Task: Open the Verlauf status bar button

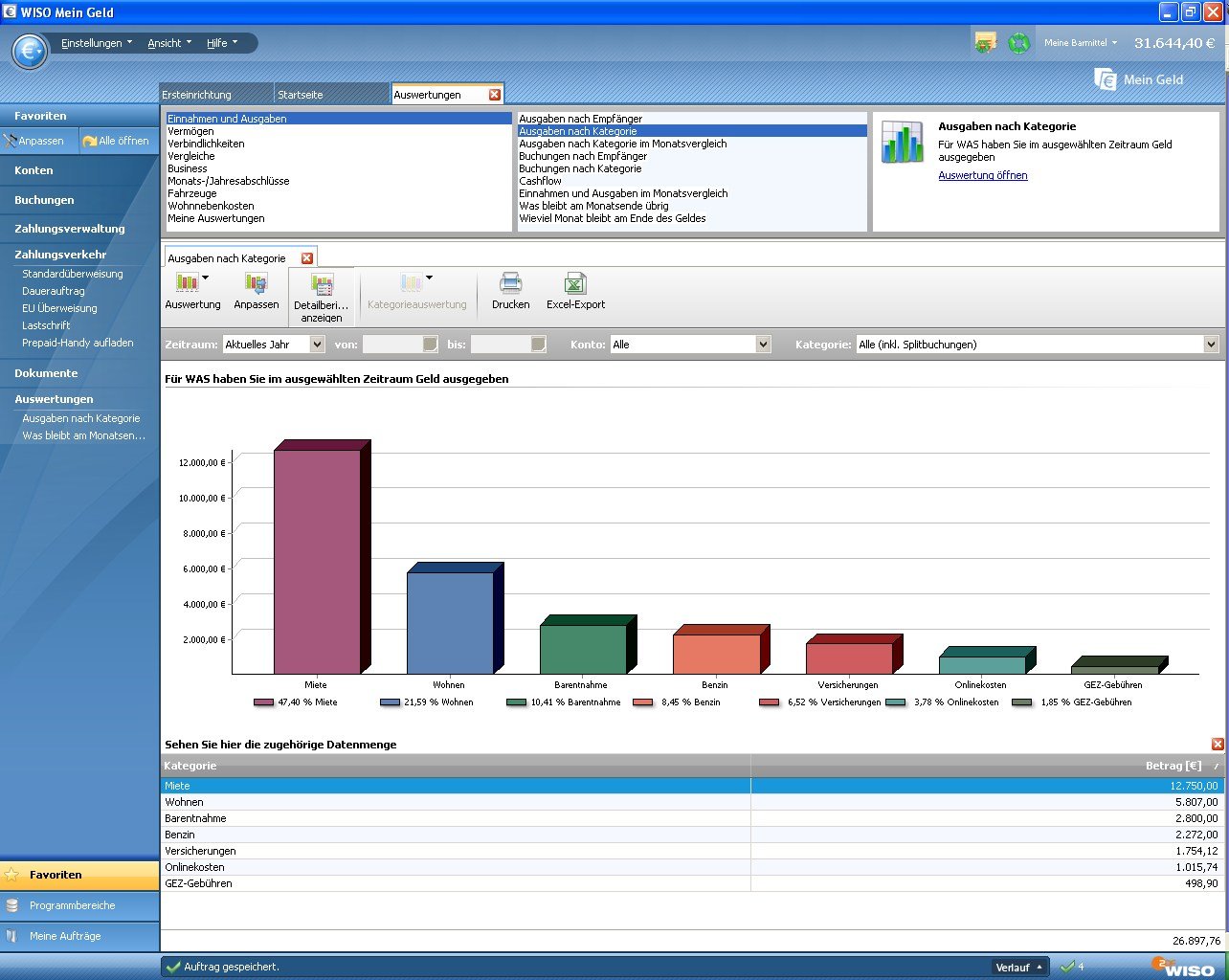Action: tap(1019, 968)
